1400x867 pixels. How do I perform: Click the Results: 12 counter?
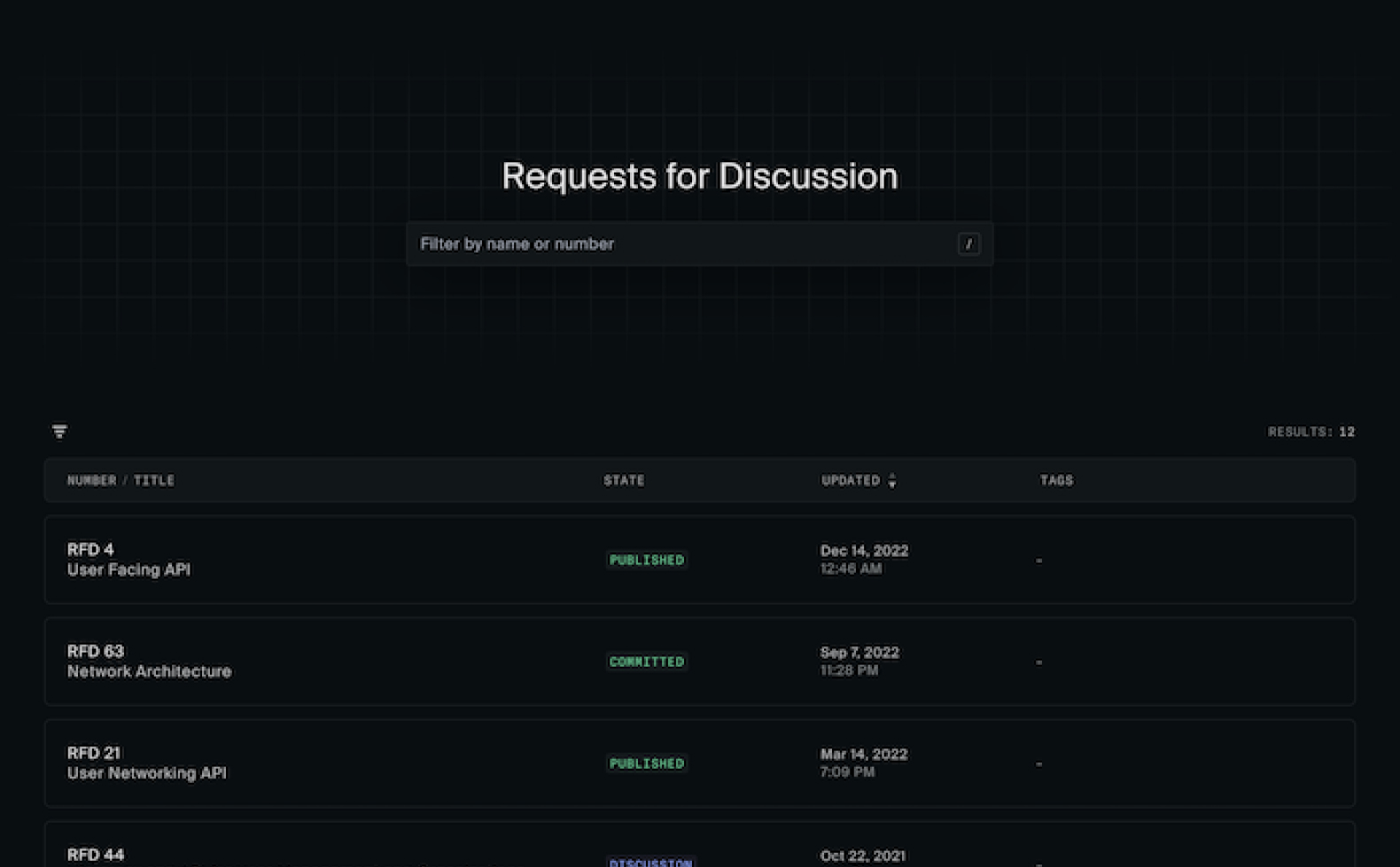[x=1311, y=432]
